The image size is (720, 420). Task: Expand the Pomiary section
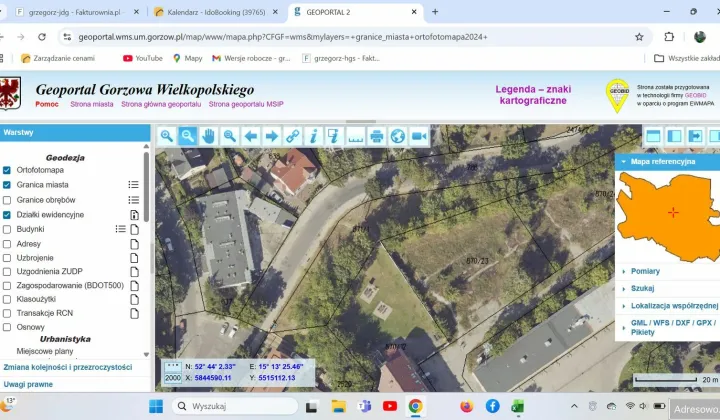645,271
